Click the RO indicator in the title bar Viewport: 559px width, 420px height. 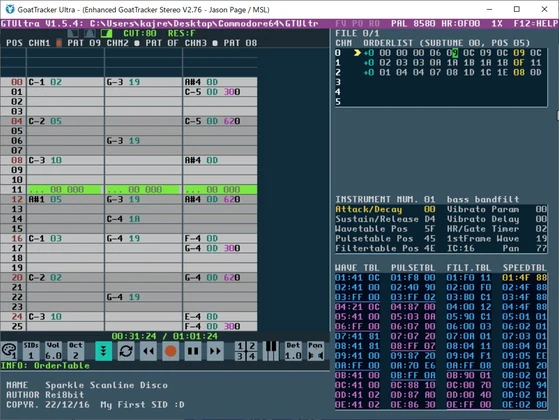pyautogui.click(x=374, y=24)
